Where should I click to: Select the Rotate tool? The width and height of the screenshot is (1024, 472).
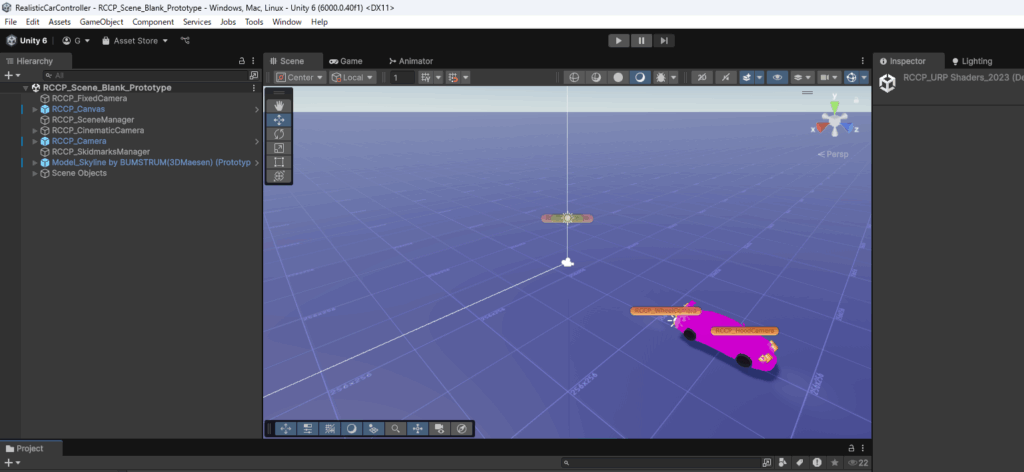279,133
